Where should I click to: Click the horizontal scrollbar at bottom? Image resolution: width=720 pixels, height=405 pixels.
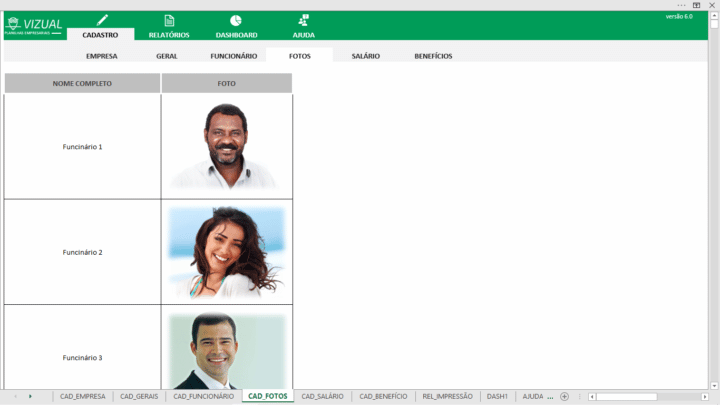640,396
